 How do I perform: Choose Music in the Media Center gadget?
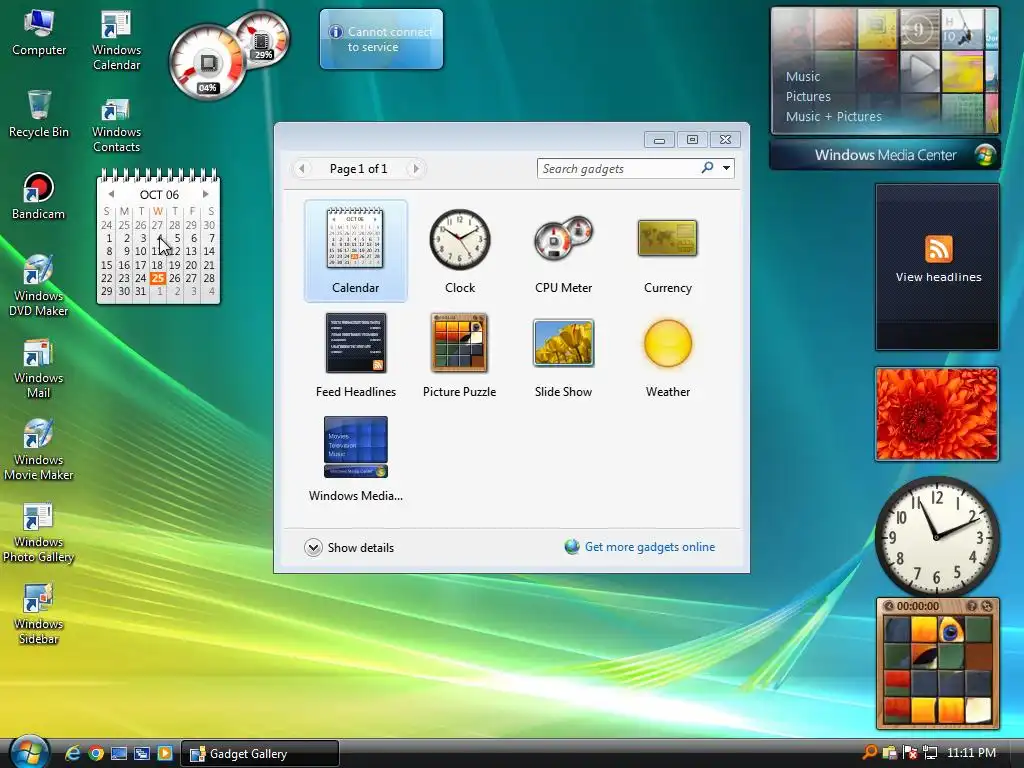pos(803,76)
